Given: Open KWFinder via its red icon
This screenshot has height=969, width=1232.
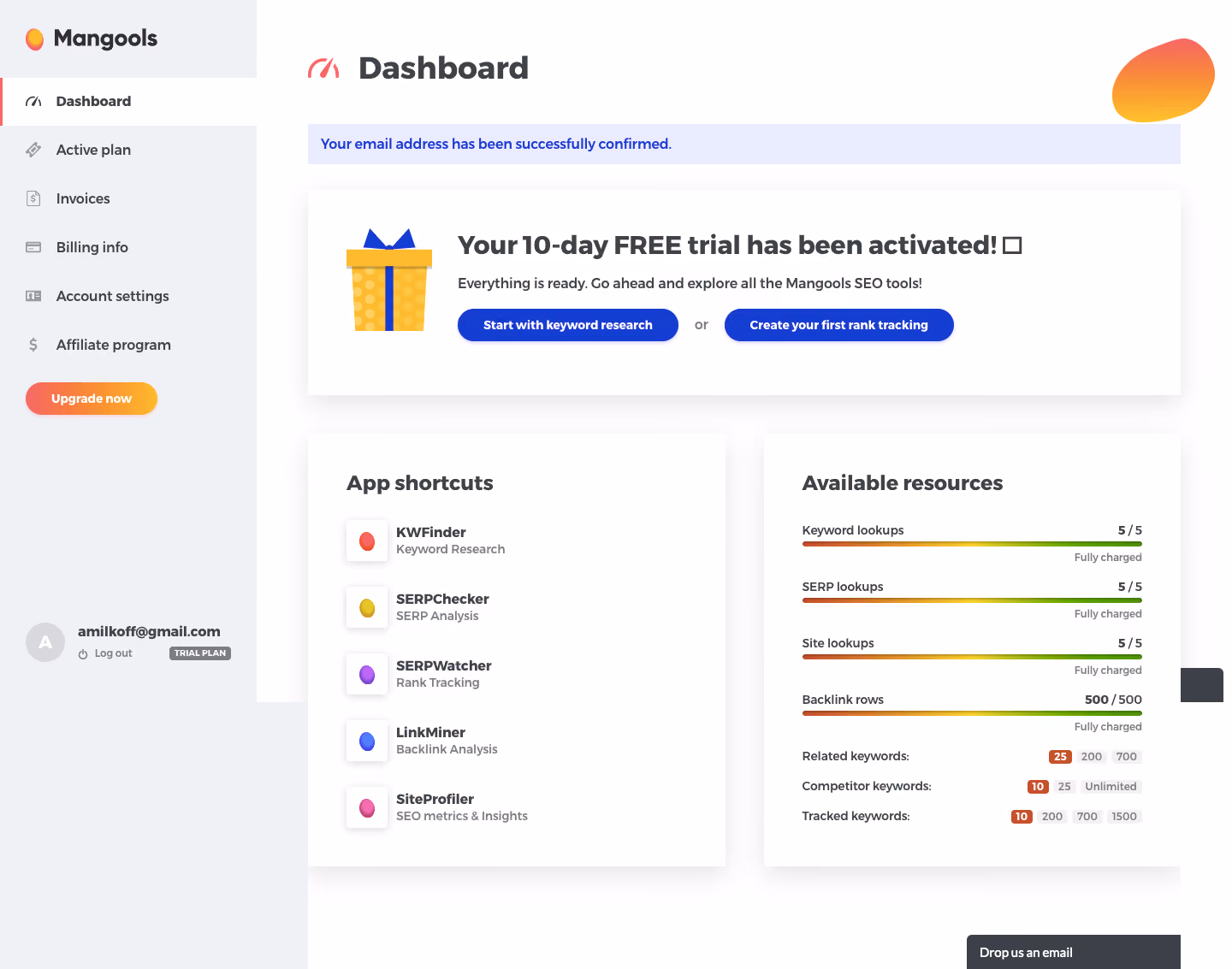Looking at the screenshot, I should coord(367,541).
